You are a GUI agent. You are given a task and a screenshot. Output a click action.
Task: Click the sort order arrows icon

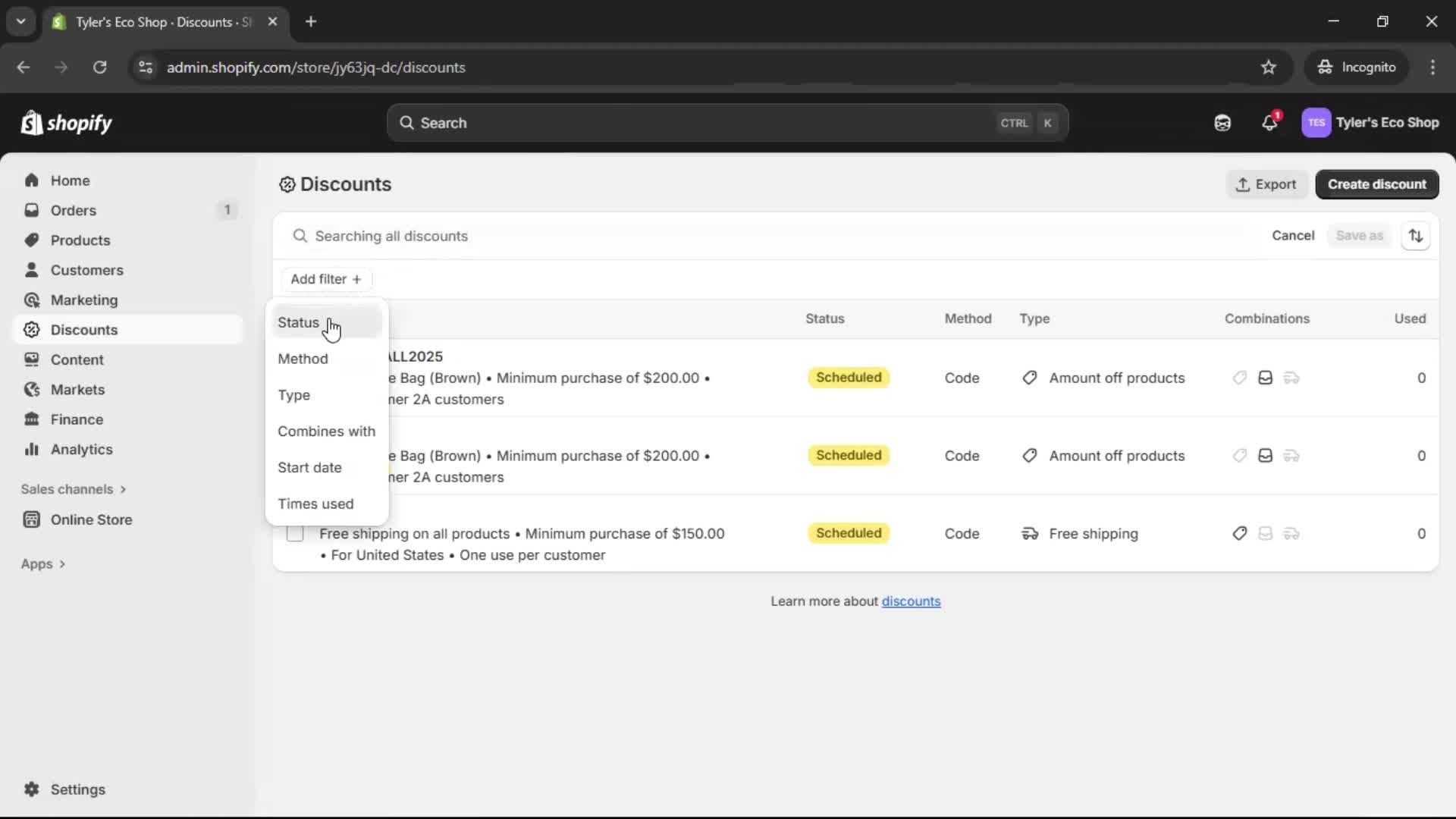(1417, 235)
